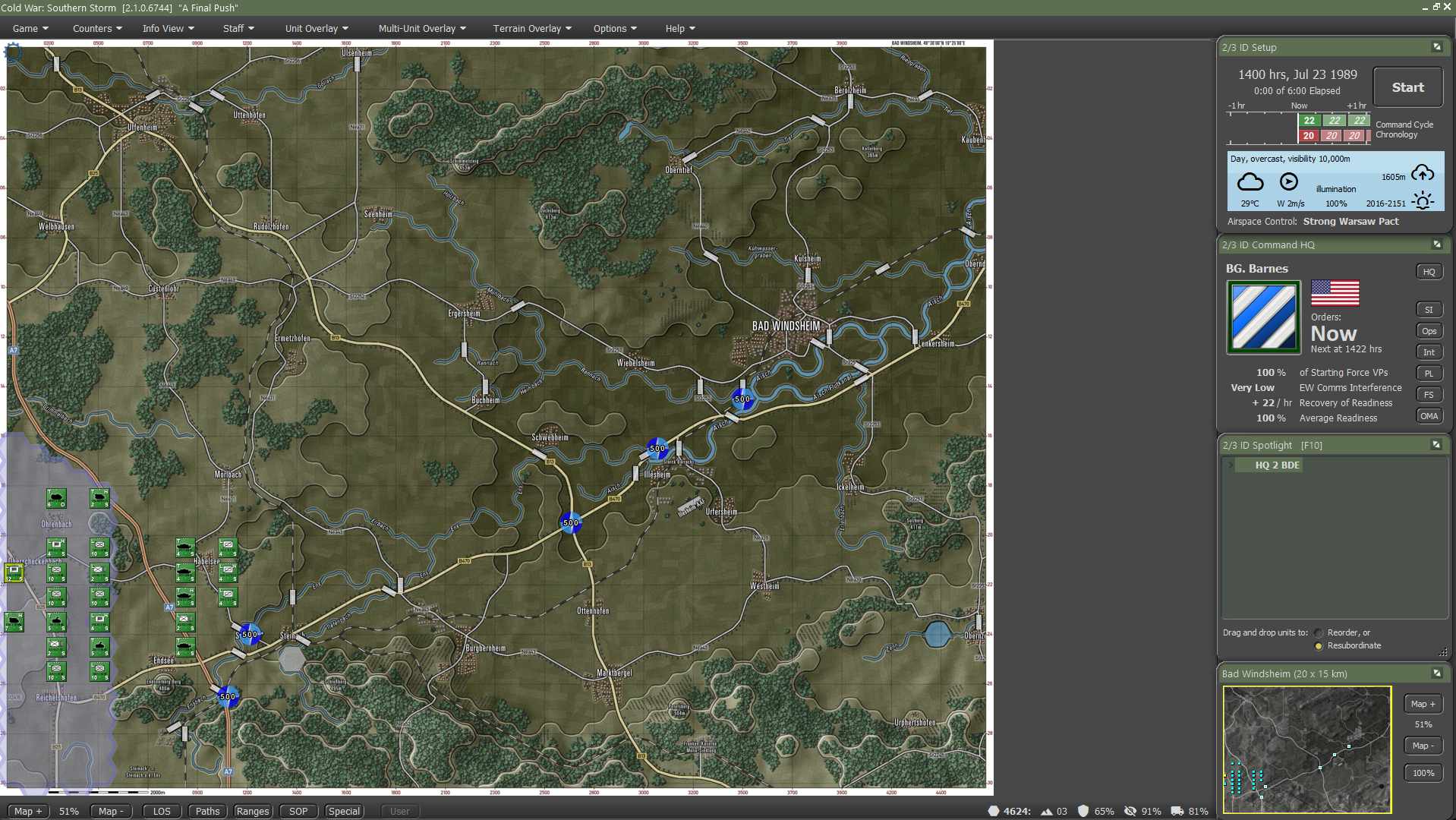Screen dimensions: 1456x820
Task: Toggle the Special display button
Action: 344,811
